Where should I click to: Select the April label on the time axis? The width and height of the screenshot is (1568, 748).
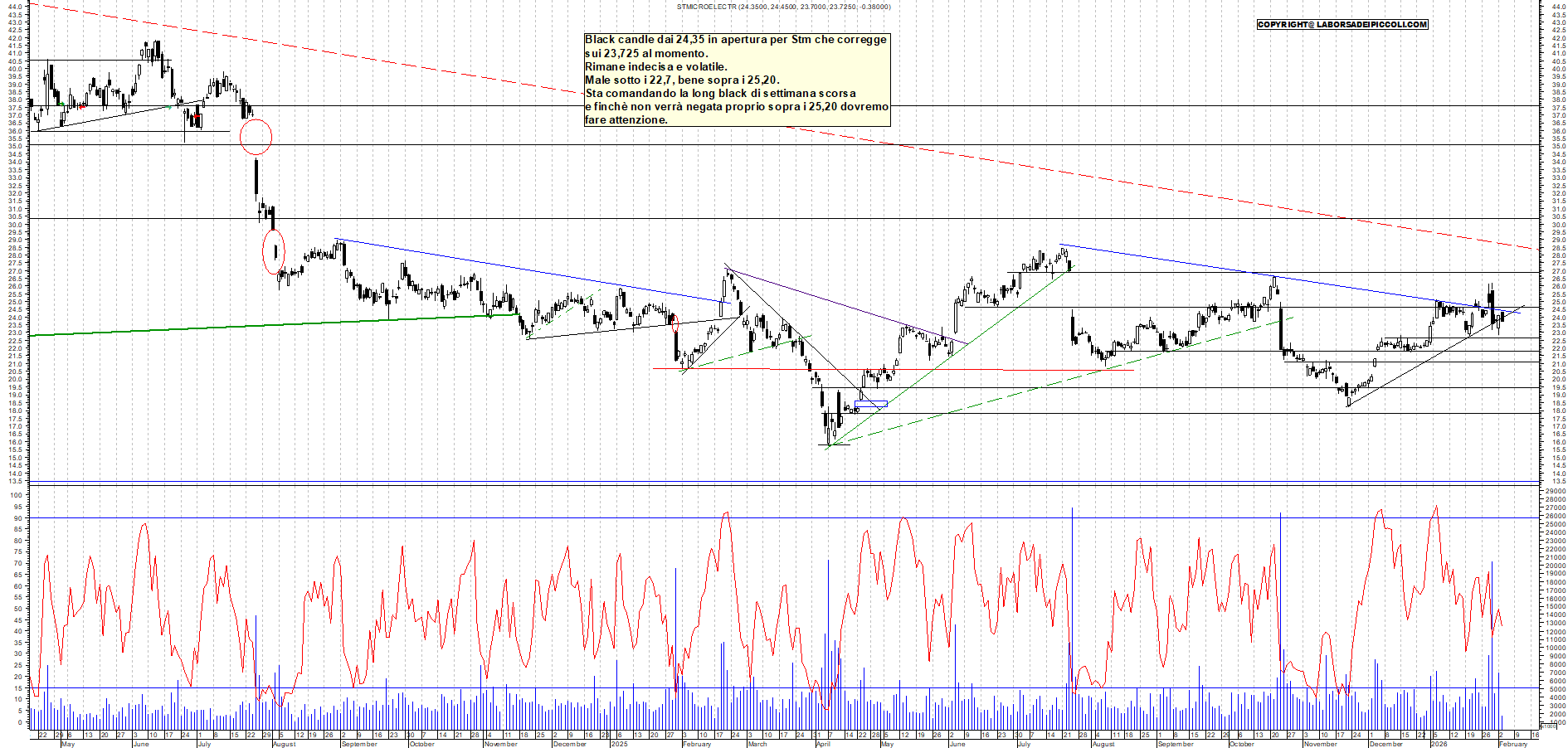(x=823, y=744)
